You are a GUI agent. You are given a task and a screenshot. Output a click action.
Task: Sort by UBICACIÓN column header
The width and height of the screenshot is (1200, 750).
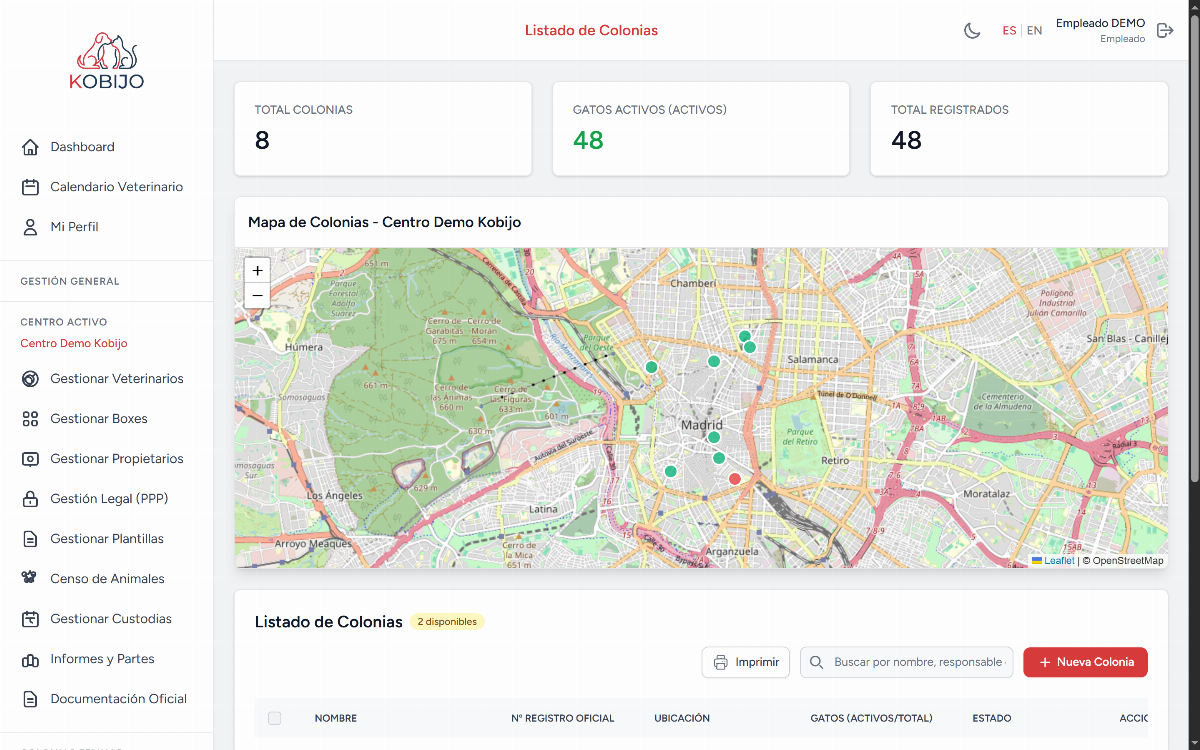click(682, 718)
